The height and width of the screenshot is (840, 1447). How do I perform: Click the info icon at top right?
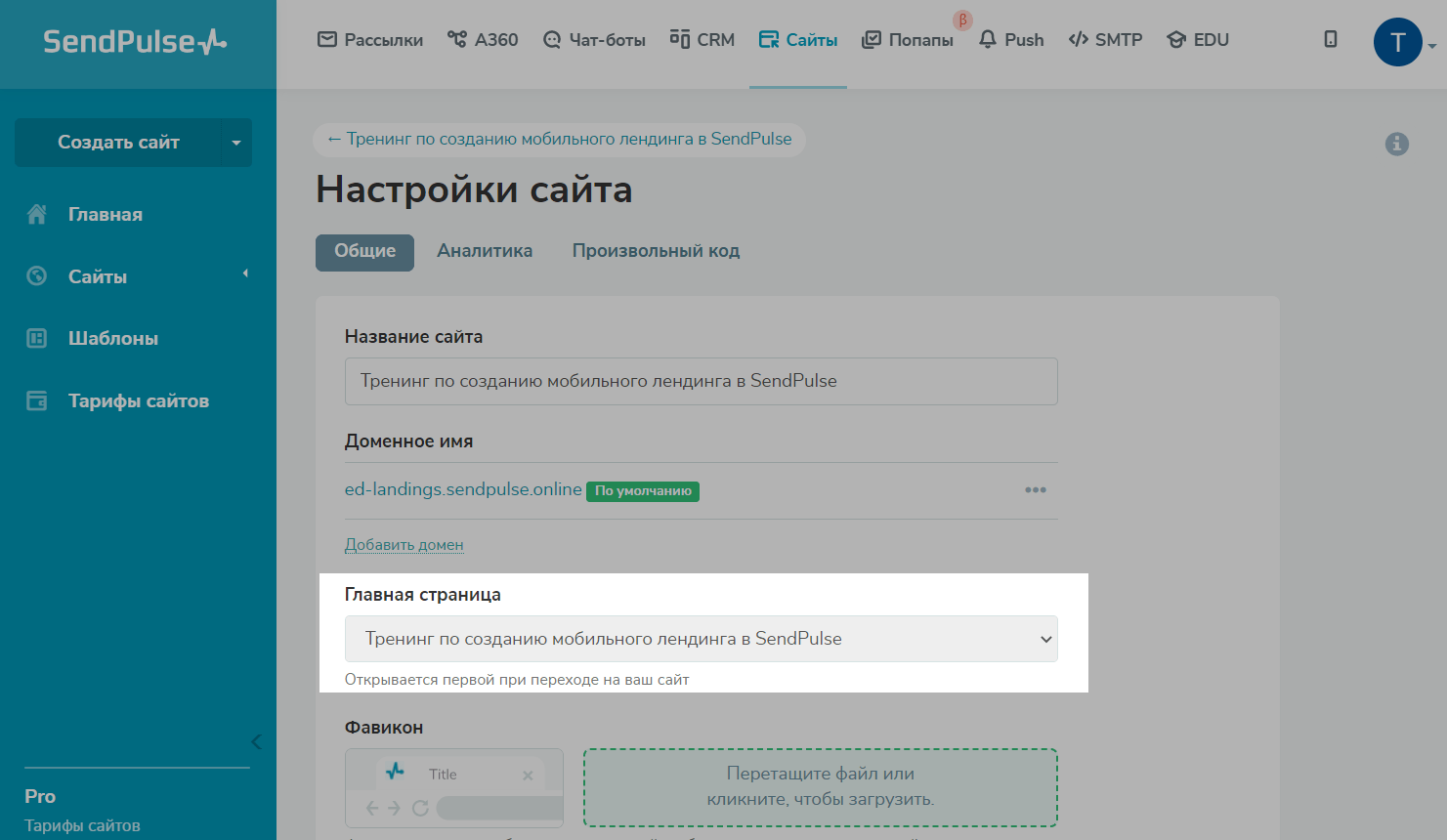[x=1397, y=145]
